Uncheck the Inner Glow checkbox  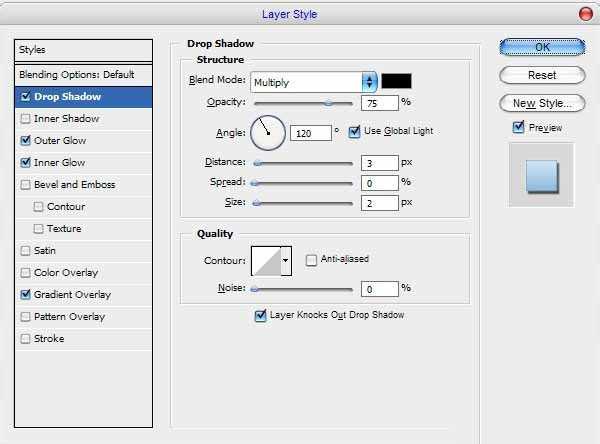(25, 163)
